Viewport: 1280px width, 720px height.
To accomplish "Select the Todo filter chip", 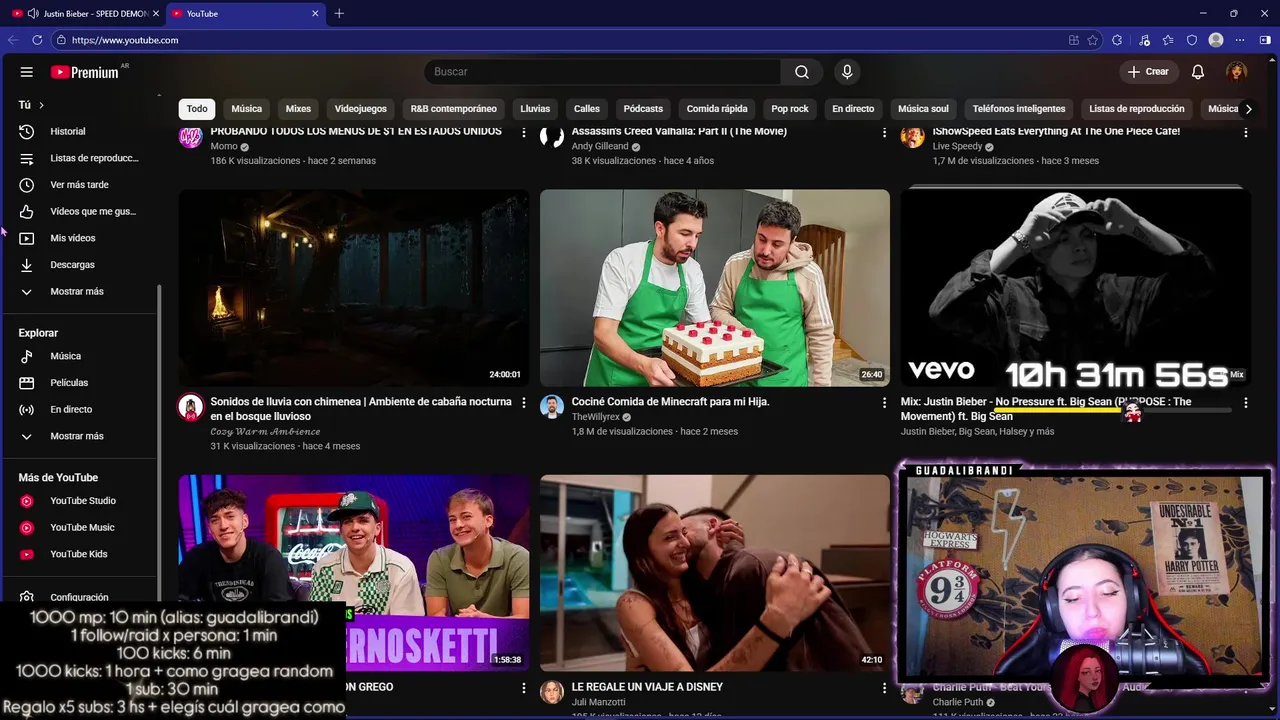I will pos(197,109).
